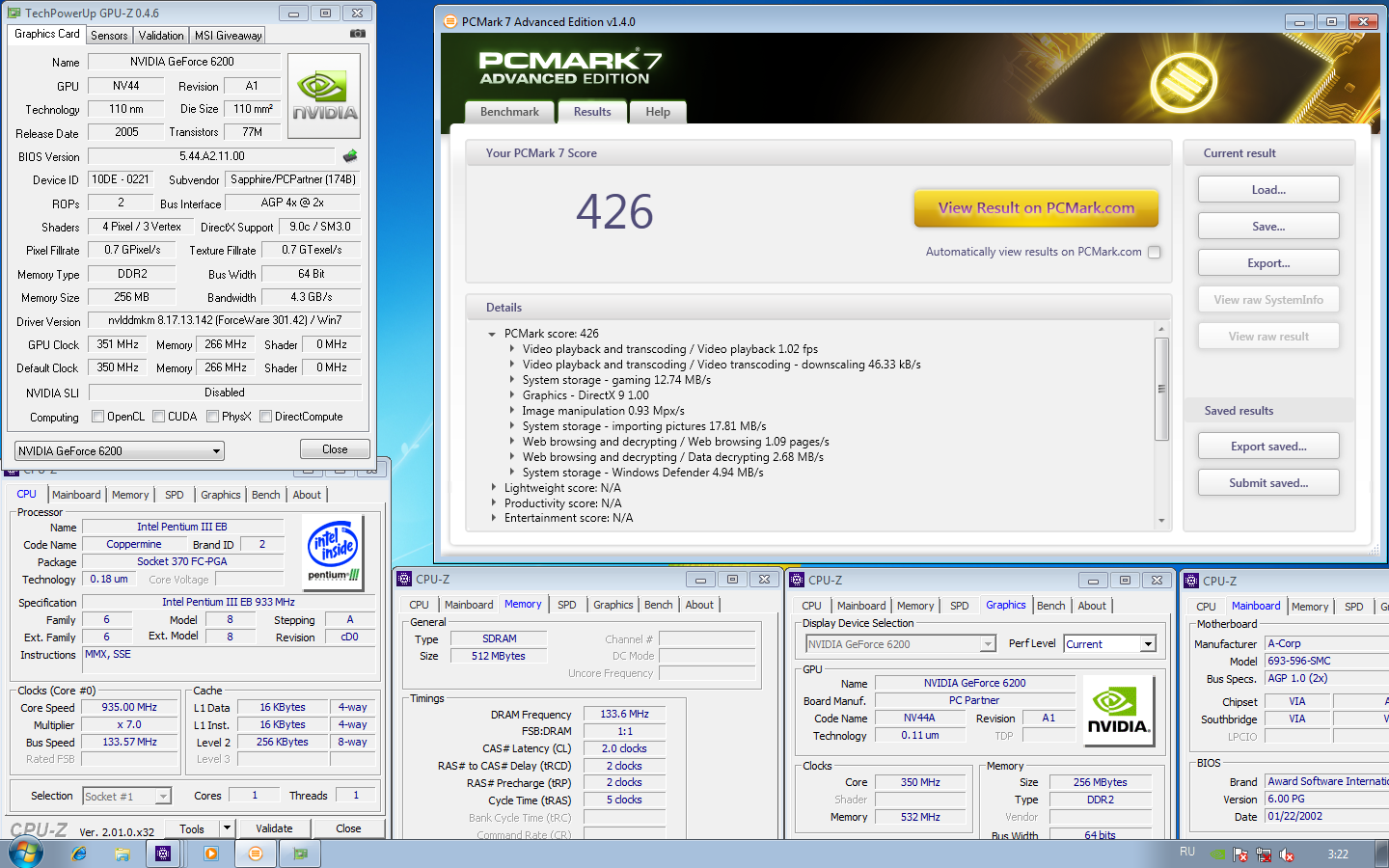Screen dimensions: 1389x868
Task: Click the Driver Version field in GPU-Z
Action: (224, 320)
